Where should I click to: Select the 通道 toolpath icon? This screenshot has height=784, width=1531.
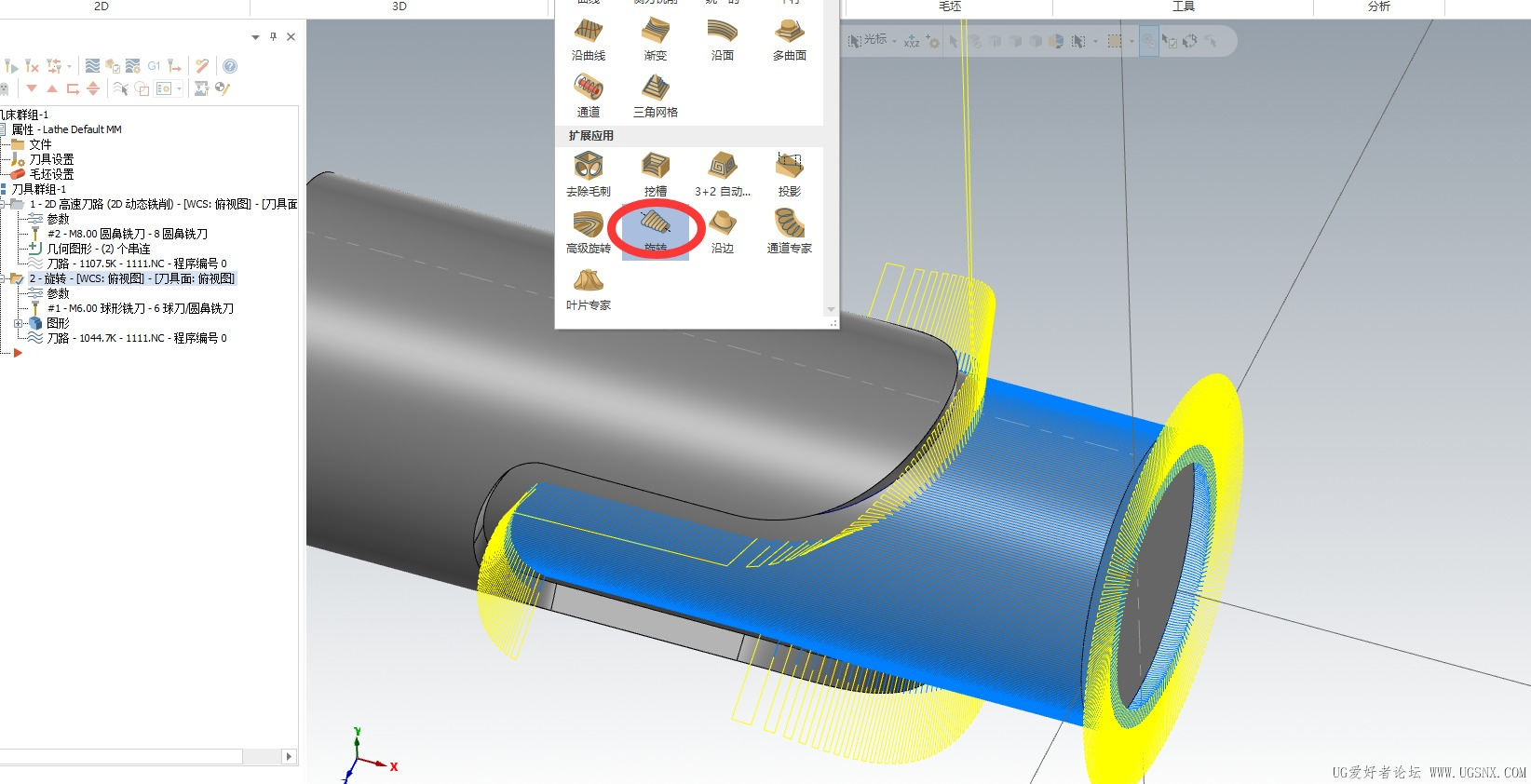coord(589,97)
